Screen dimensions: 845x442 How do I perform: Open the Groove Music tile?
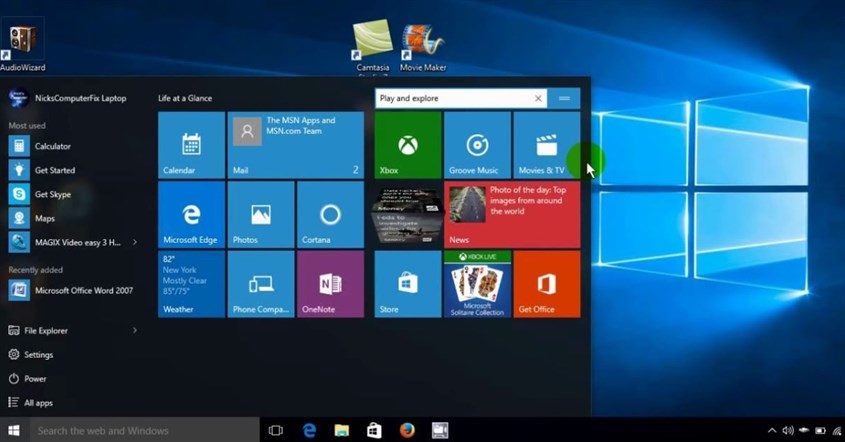click(x=477, y=145)
